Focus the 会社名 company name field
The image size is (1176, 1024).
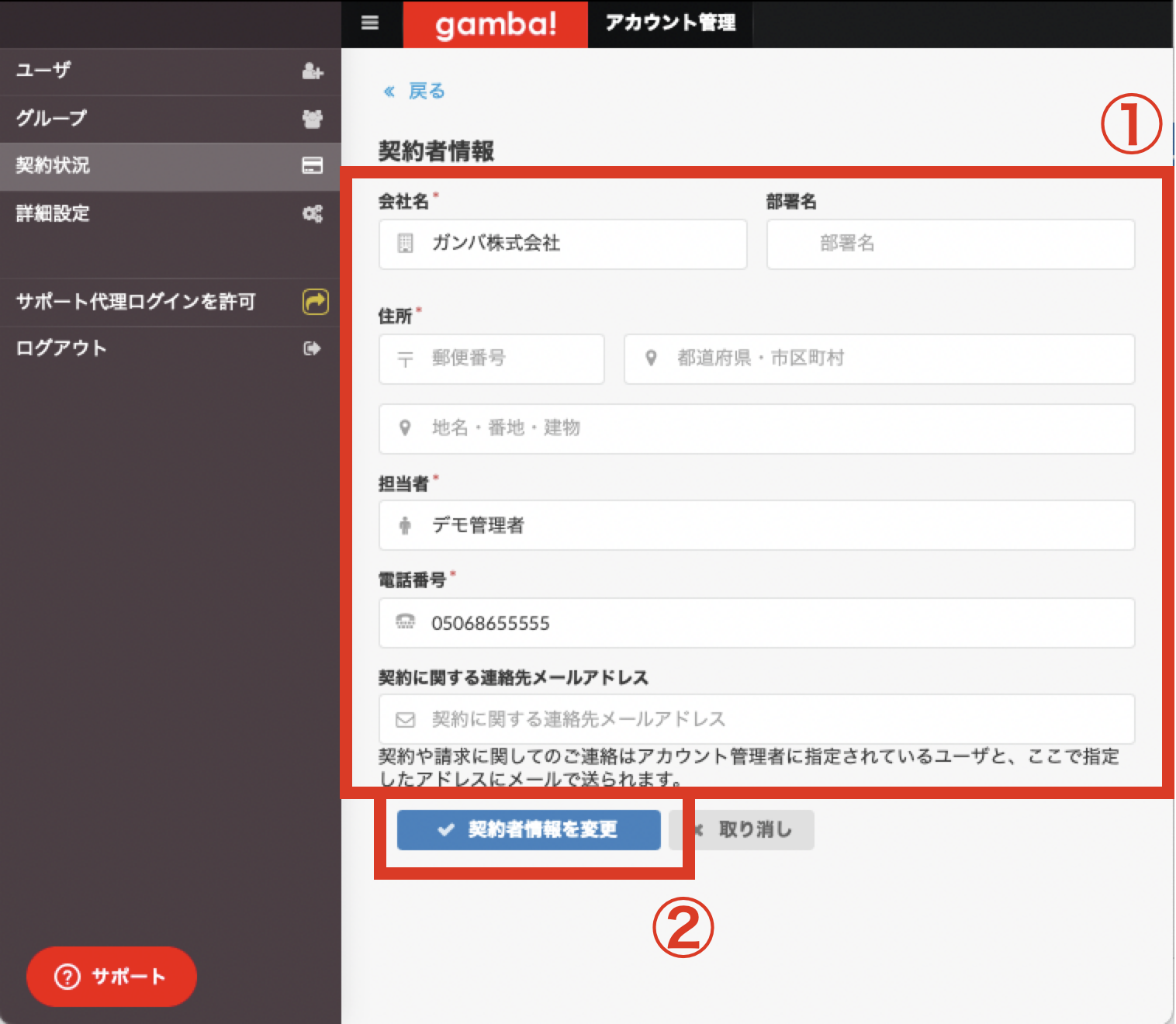click(563, 244)
